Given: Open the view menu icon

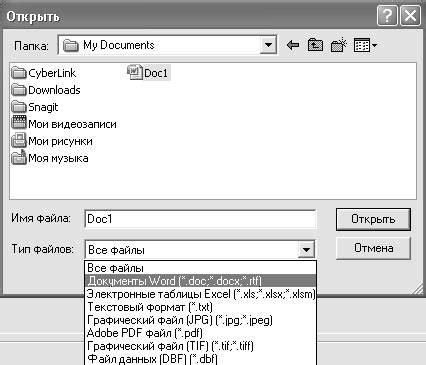Looking at the screenshot, I should (365, 45).
